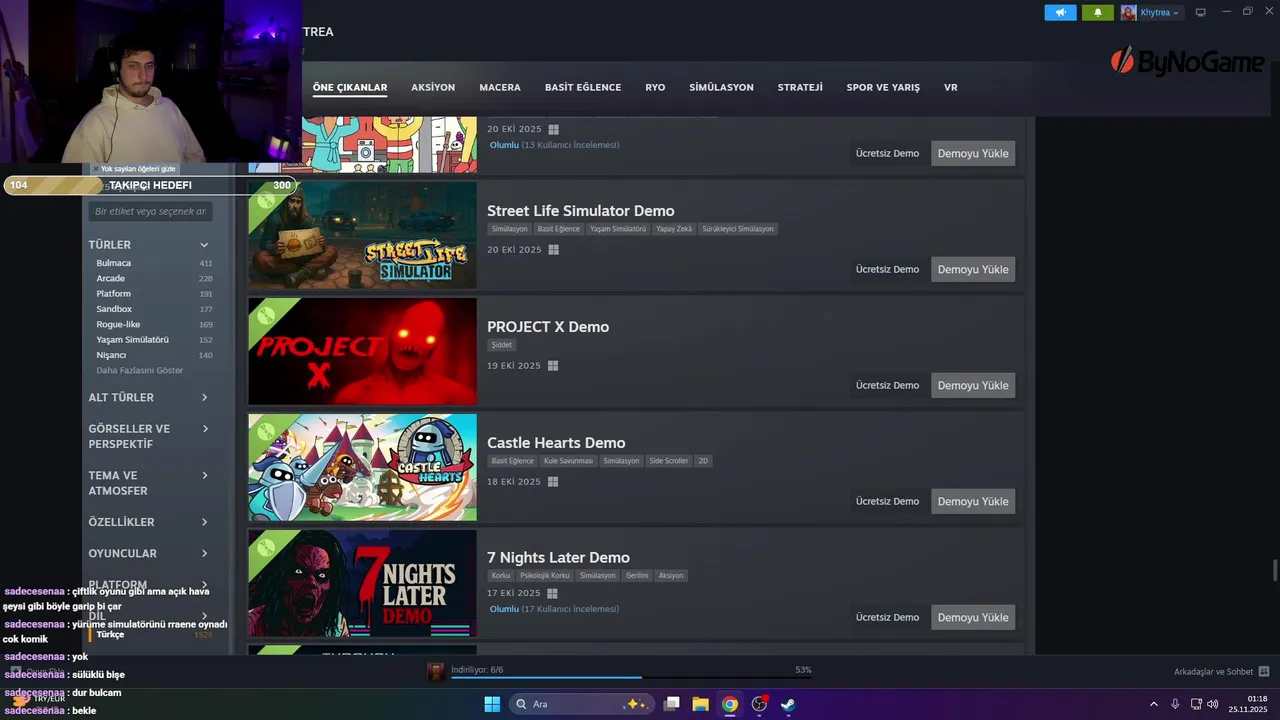Image resolution: width=1280 pixels, height=720 pixels.
Task: Open the volume tray icon
Action: [x=1213, y=704]
